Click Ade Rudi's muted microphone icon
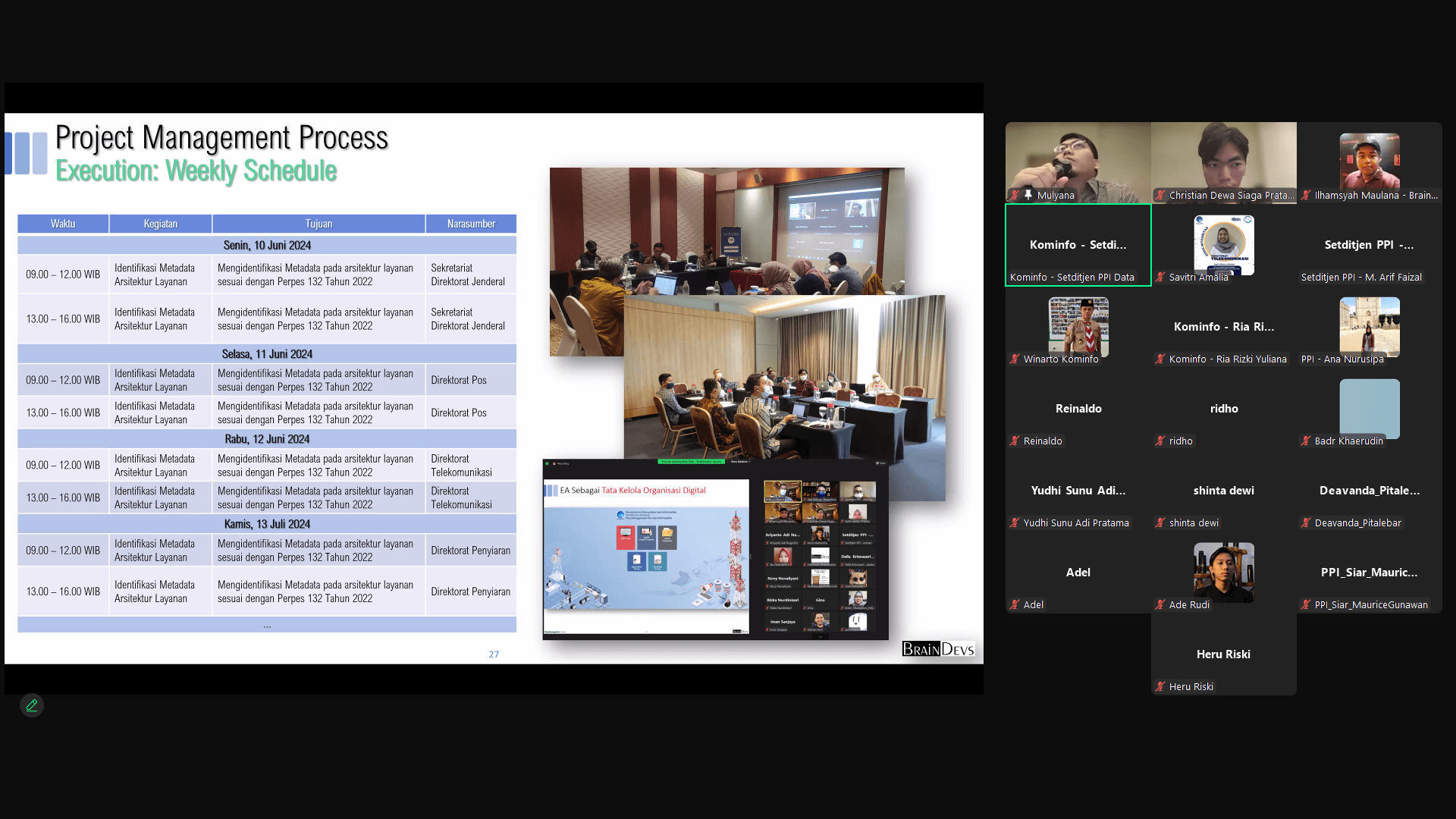This screenshot has height=819, width=1456. click(x=1160, y=604)
